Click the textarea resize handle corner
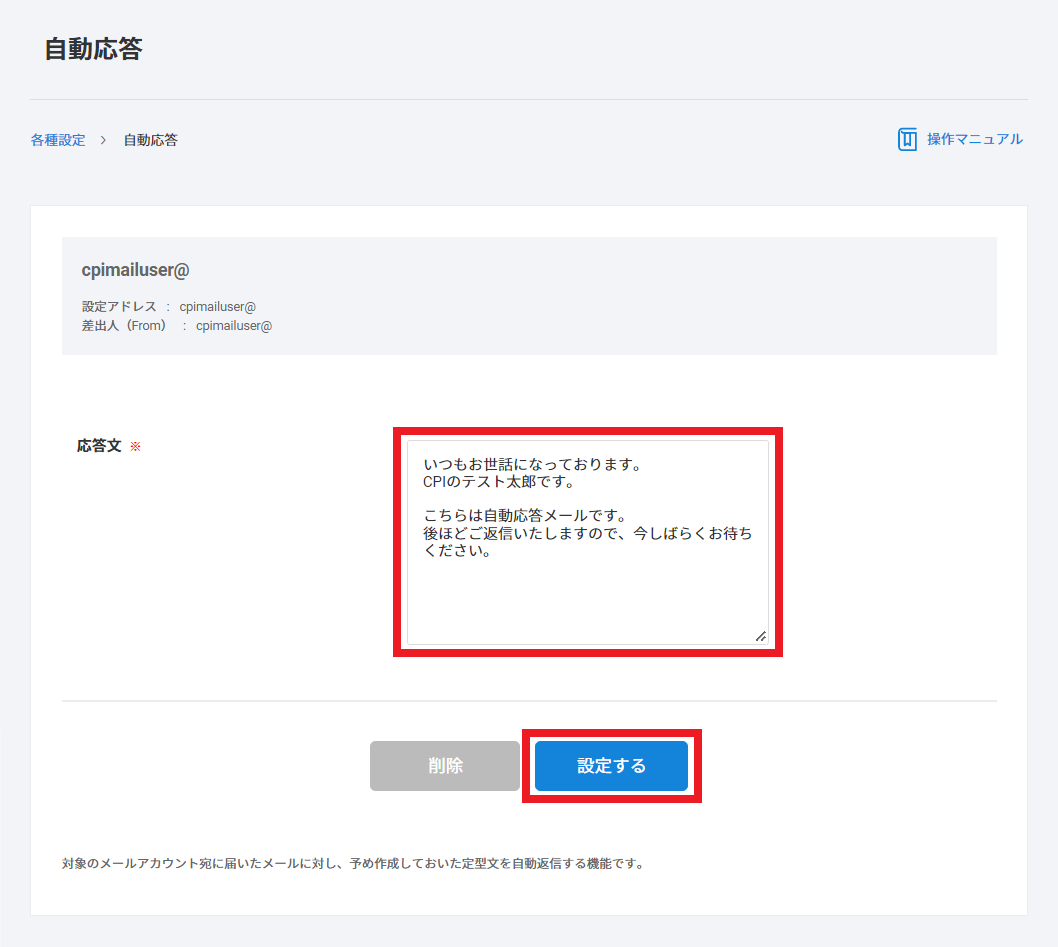 tap(760, 636)
